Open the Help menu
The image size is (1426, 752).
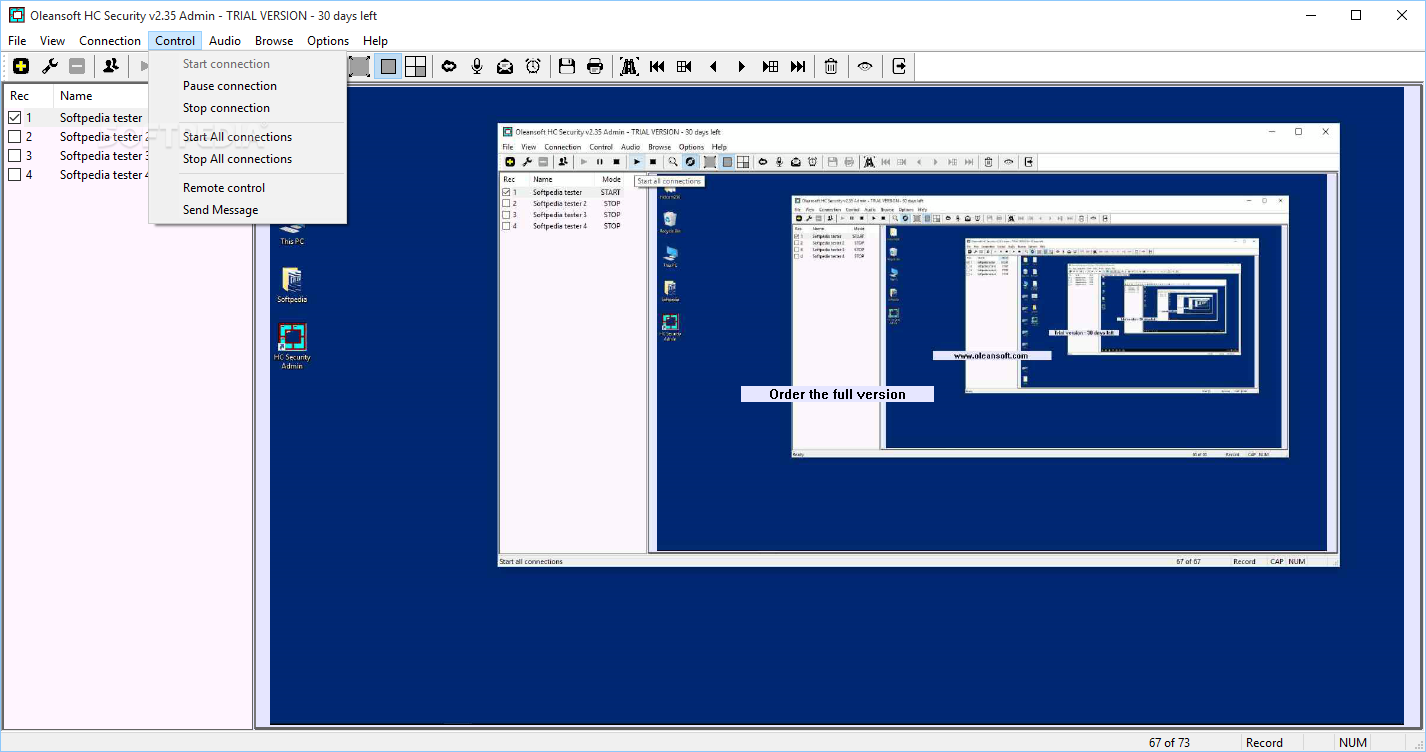375,41
